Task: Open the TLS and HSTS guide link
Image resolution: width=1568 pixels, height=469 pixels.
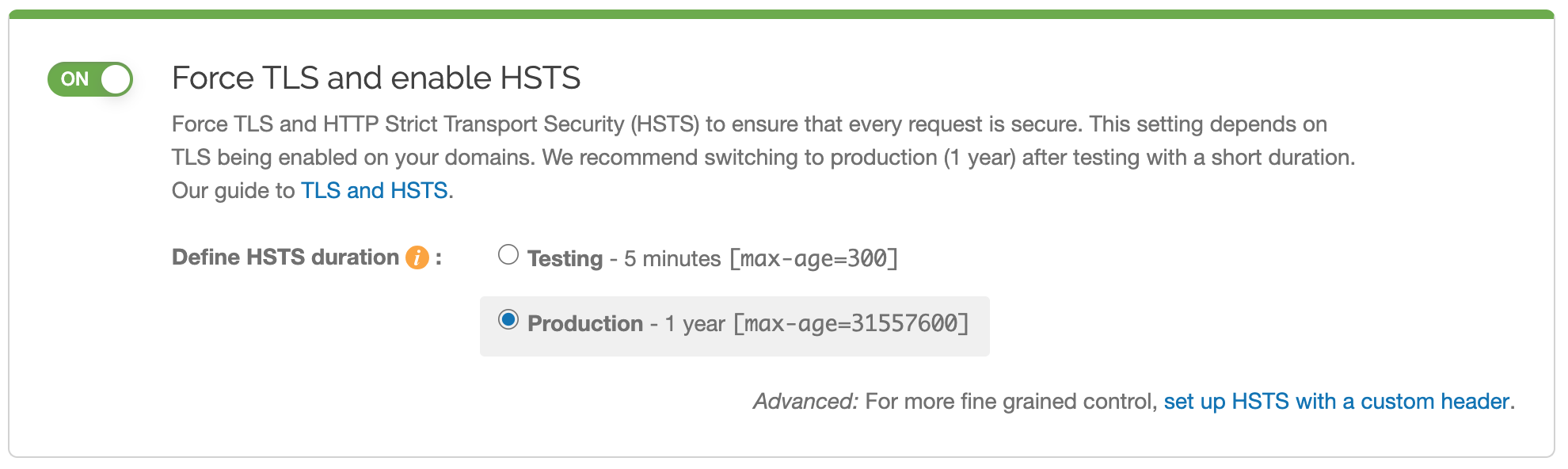Action: point(374,190)
